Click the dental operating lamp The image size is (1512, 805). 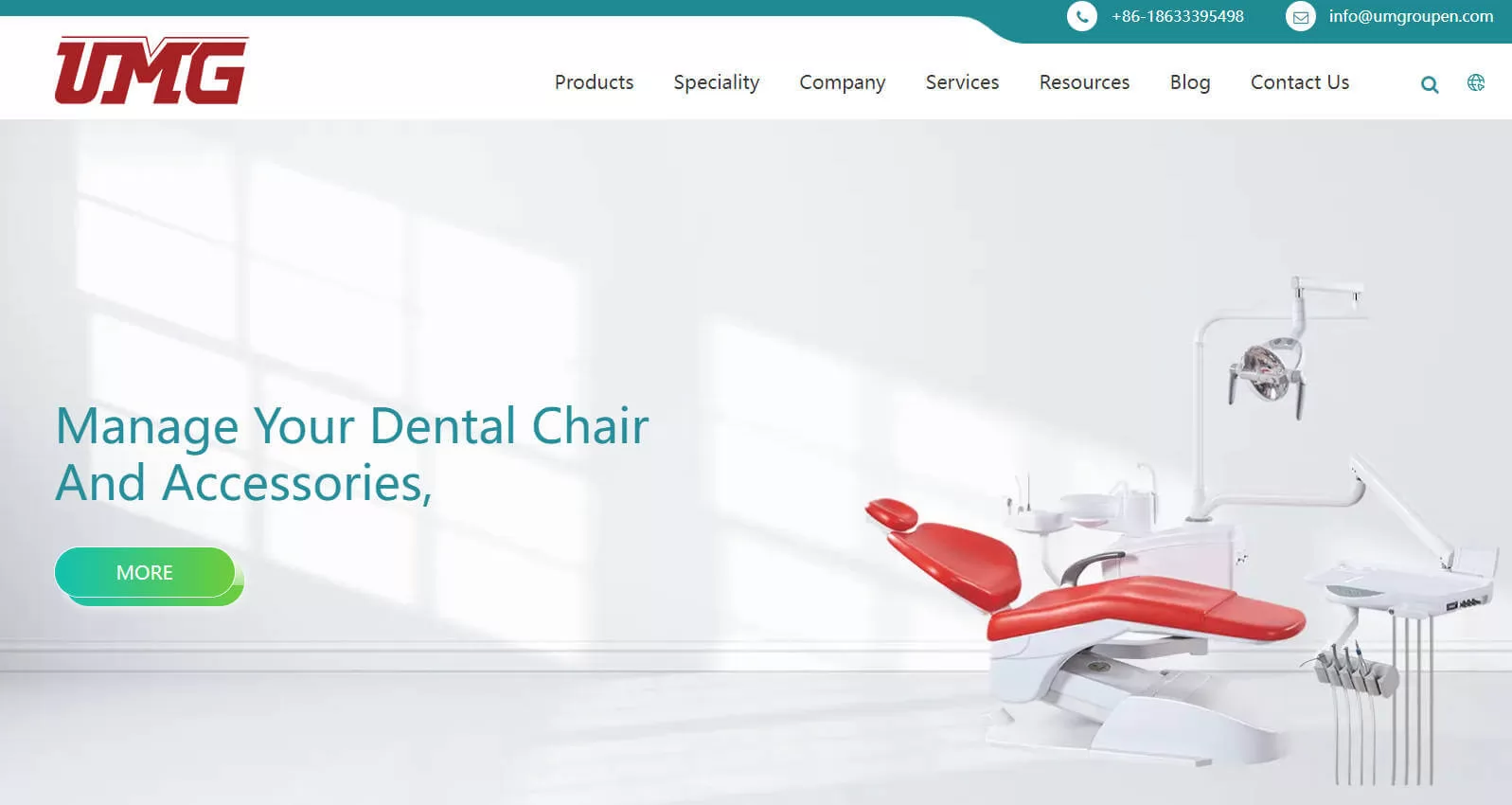[1267, 373]
